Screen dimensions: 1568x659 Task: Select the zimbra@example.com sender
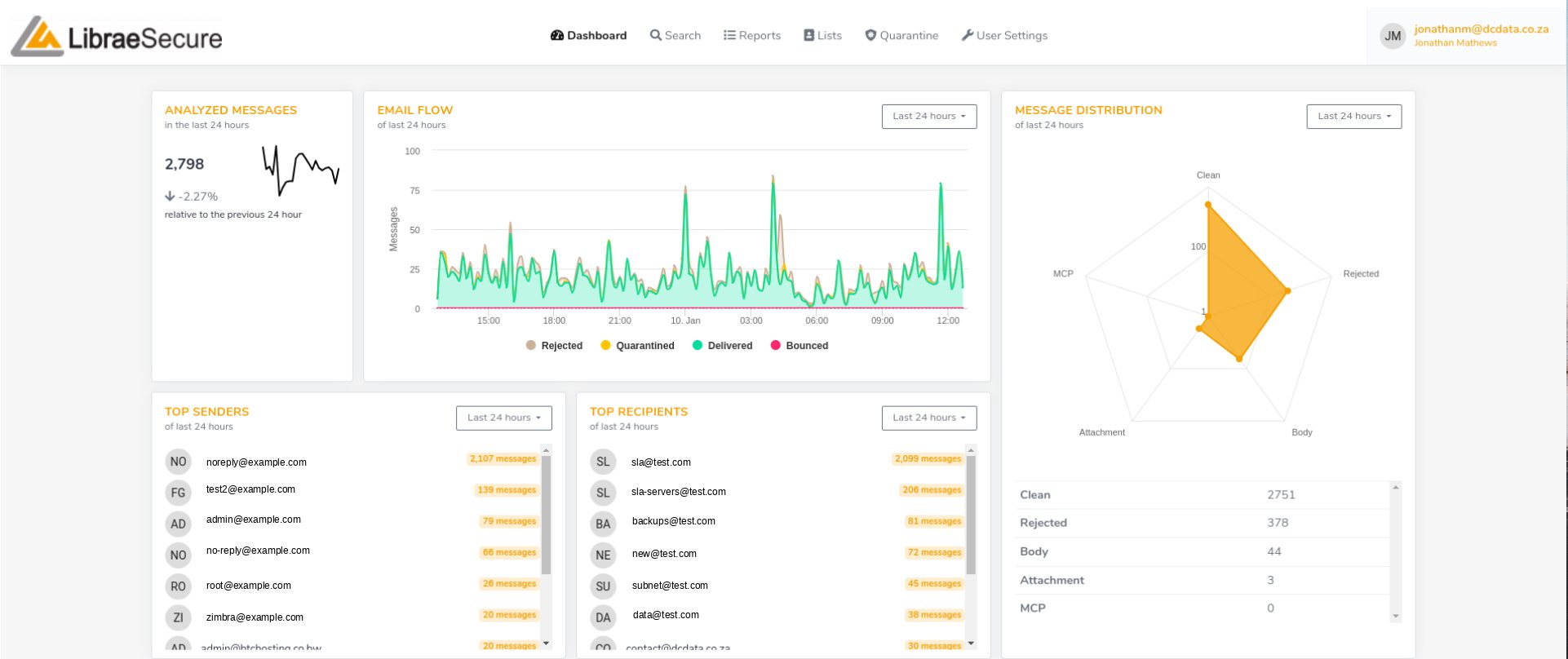(x=255, y=617)
